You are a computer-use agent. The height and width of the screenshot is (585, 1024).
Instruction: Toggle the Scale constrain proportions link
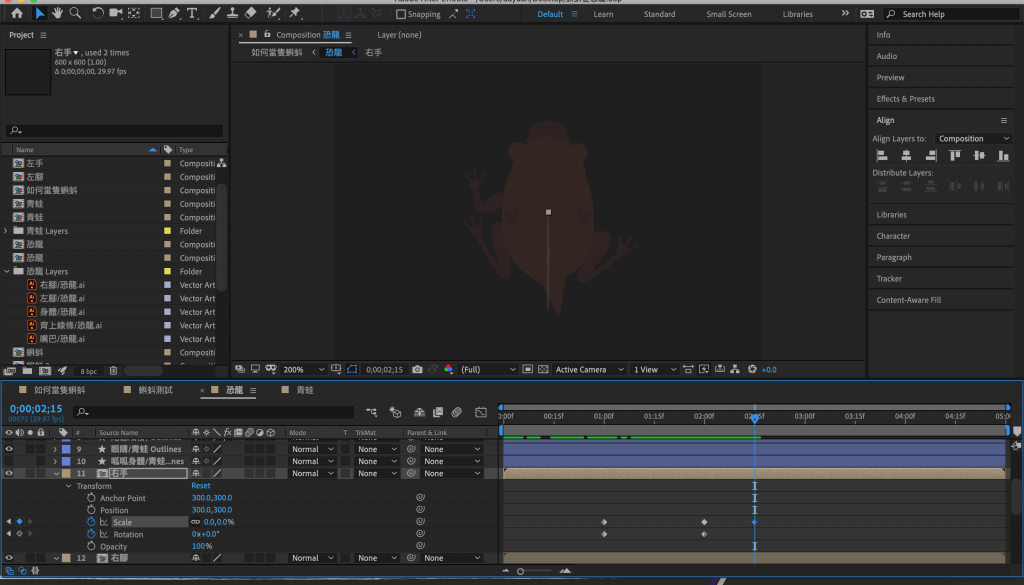[195, 522]
